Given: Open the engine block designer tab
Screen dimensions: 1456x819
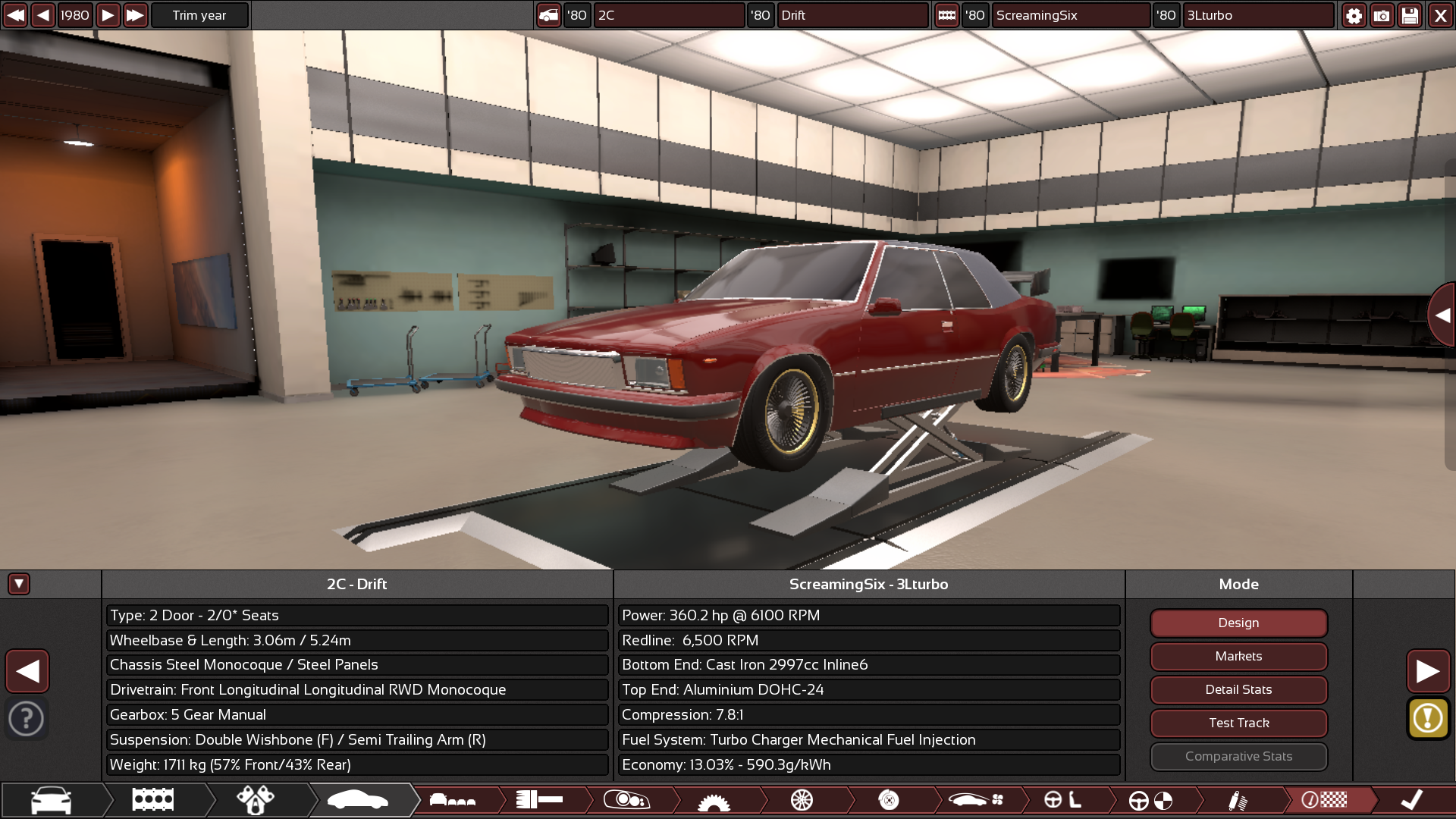Looking at the screenshot, I should (153, 800).
